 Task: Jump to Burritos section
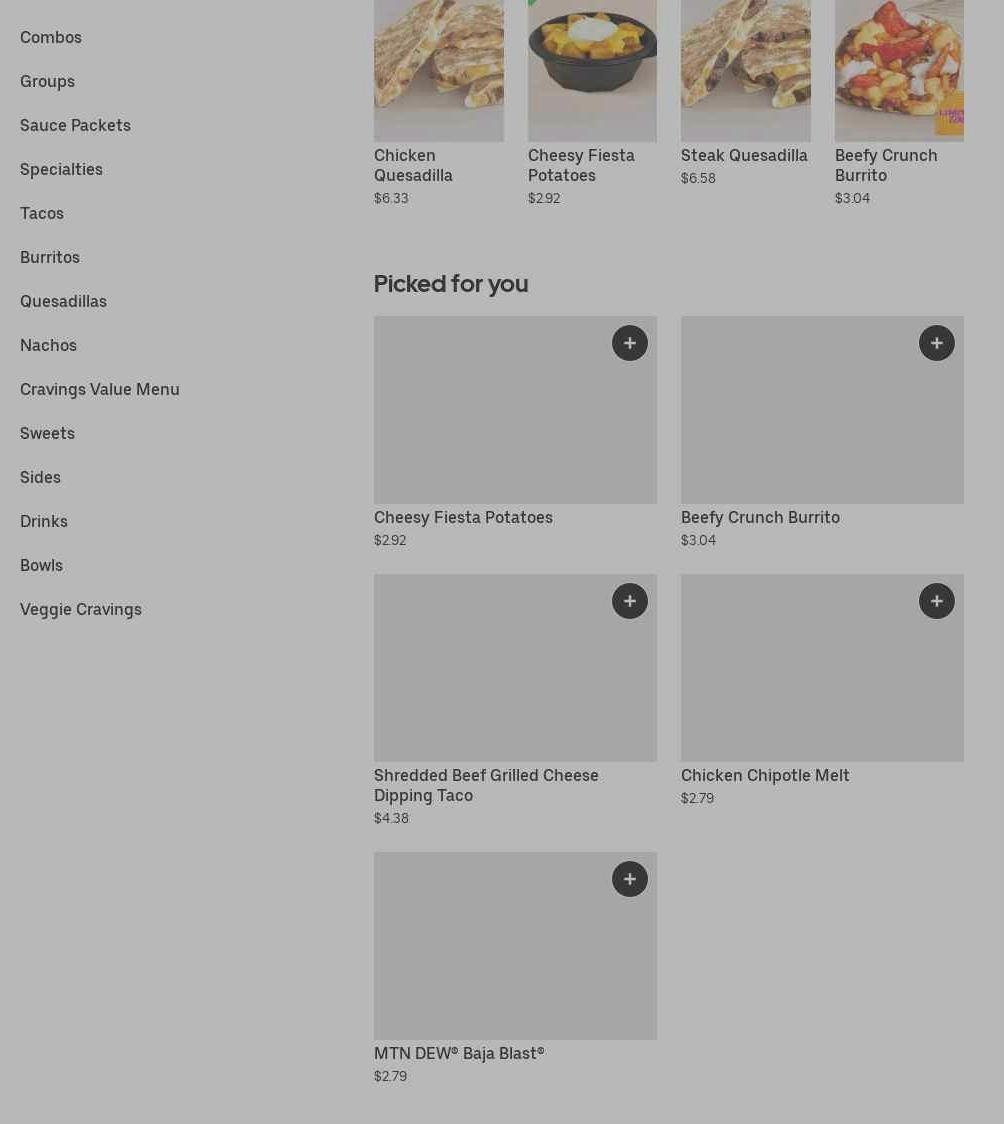[x=50, y=257]
